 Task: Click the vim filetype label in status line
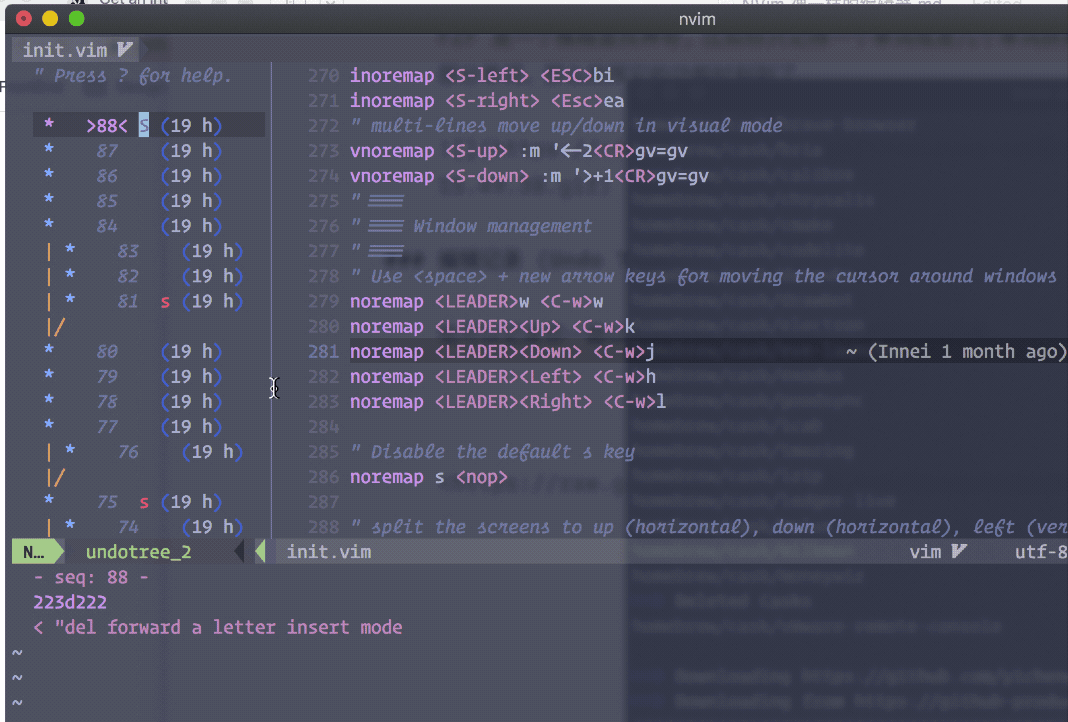tap(926, 552)
